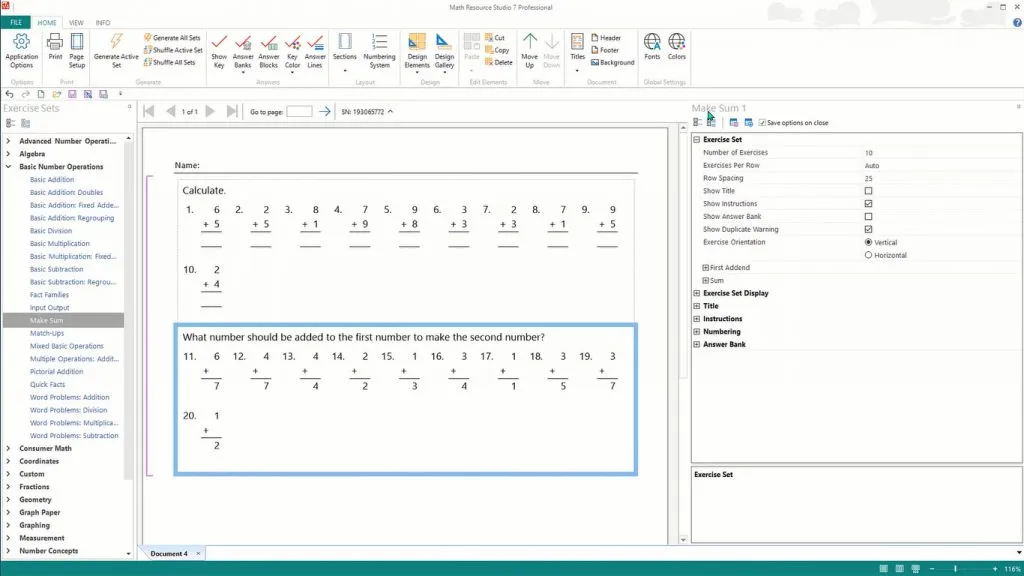Screen dimensions: 1024x576
Task: Toggle Show Duplicate Warning checkbox
Action: point(868,229)
